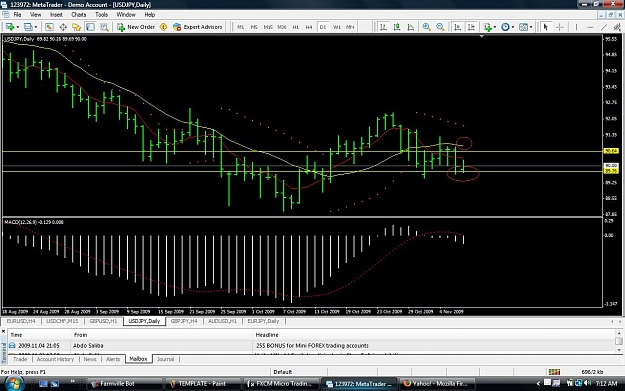Select the M5 timeframe
The height and width of the screenshot is (391, 625).
click(254, 27)
